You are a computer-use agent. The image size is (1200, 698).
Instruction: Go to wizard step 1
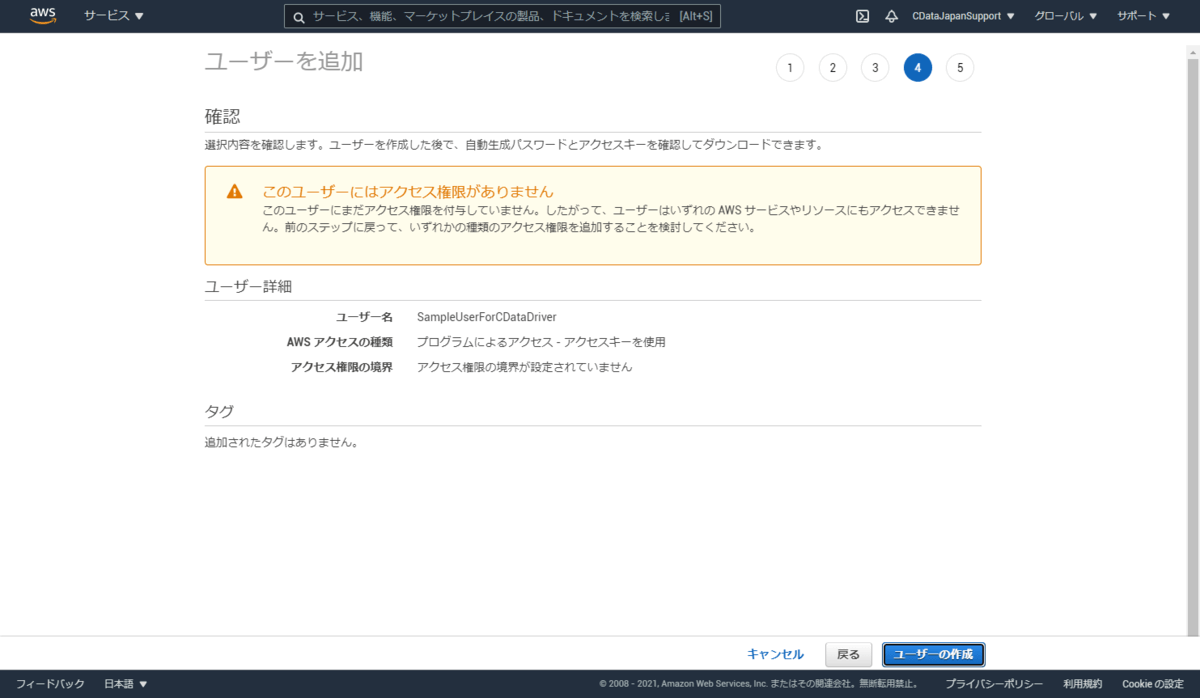click(x=789, y=67)
